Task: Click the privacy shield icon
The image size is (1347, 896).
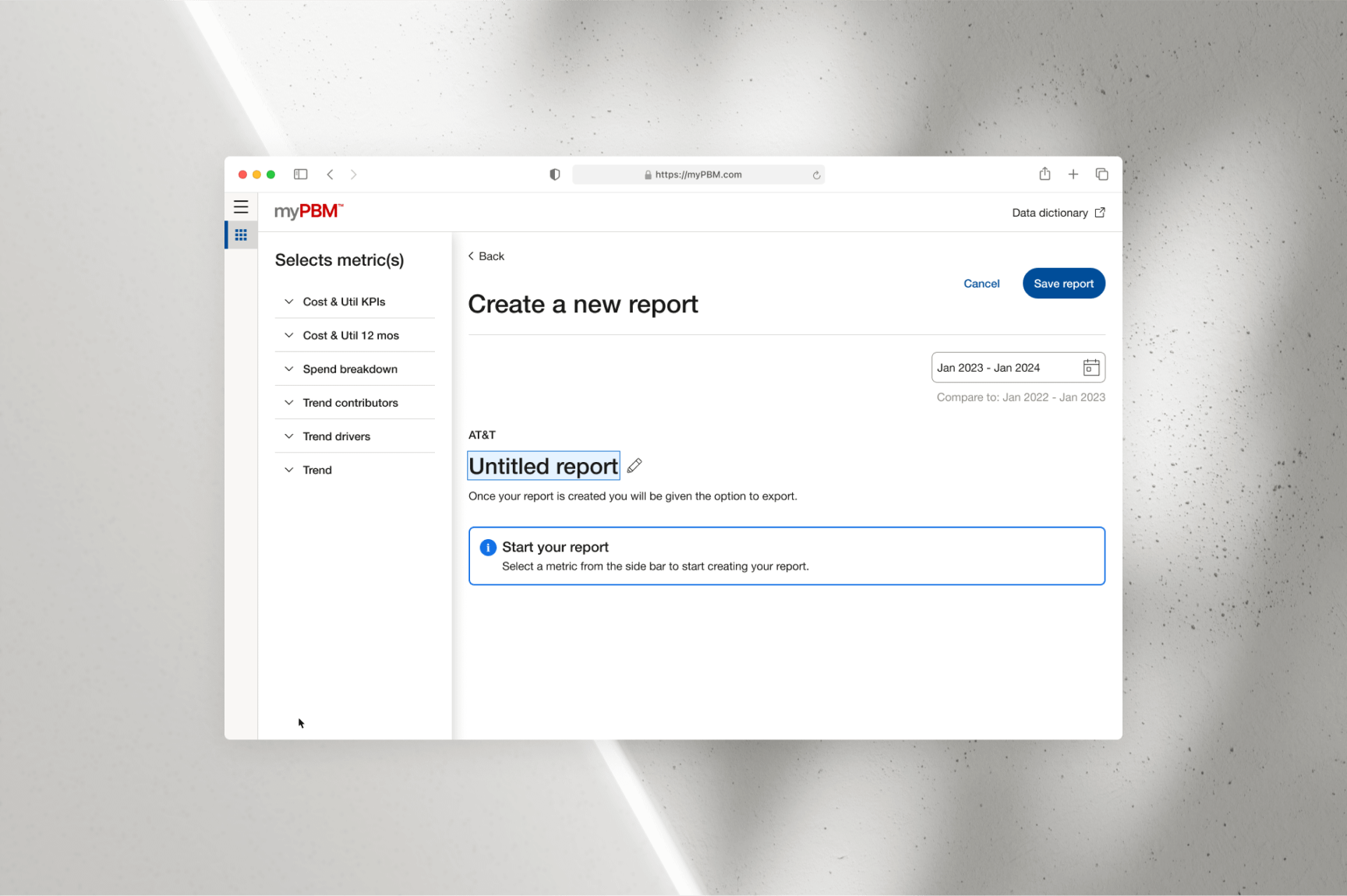Action: click(x=555, y=175)
